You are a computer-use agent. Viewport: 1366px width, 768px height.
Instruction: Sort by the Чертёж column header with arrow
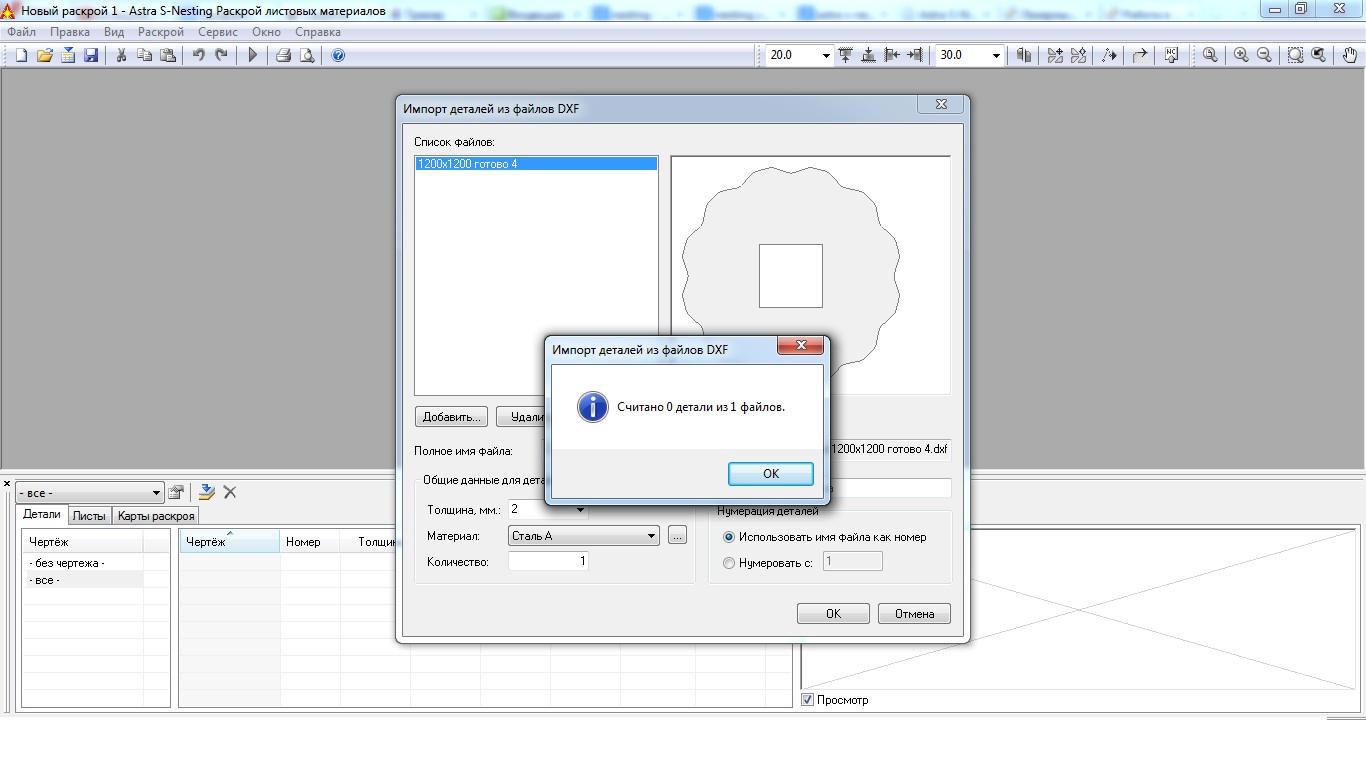(229, 542)
